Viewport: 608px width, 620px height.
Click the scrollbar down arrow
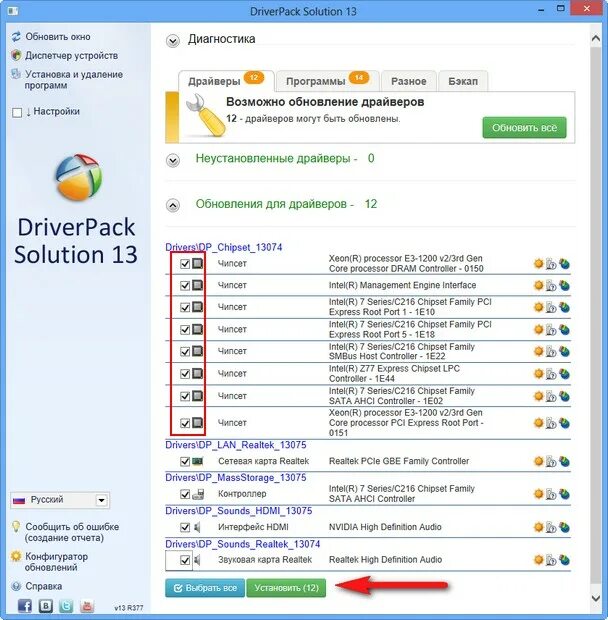(x=596, y=598)
